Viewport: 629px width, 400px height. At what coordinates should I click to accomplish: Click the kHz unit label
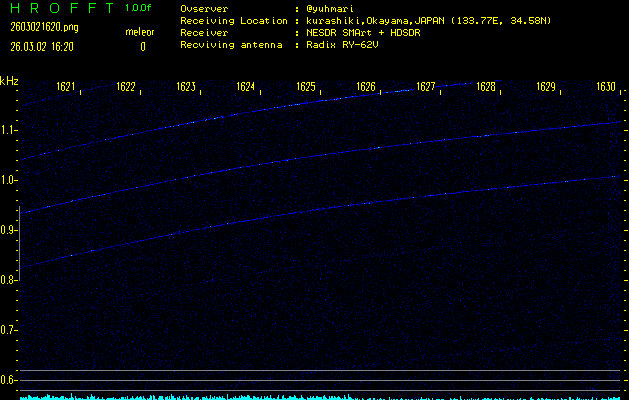click(9, 81)
